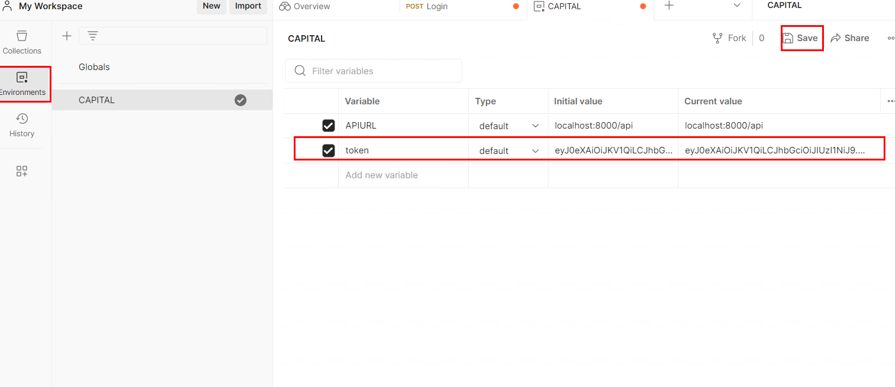Click the Type column header
The width and height of the screenshot is (895, 387).
click(x=485, y=101)
